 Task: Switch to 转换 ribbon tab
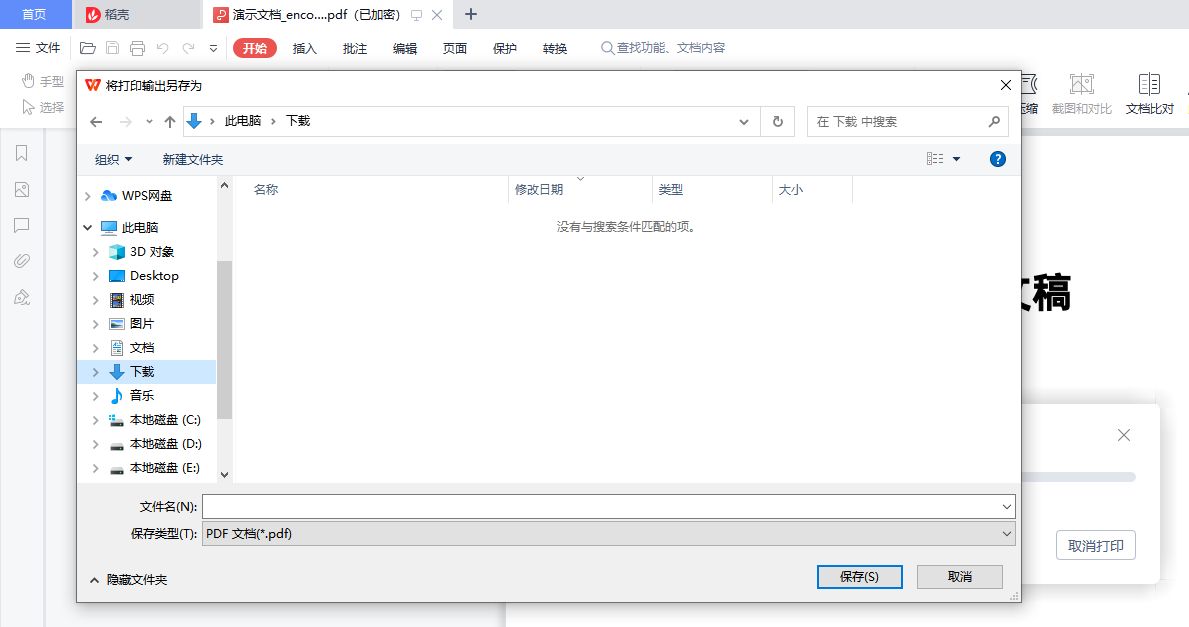[554, 49]
